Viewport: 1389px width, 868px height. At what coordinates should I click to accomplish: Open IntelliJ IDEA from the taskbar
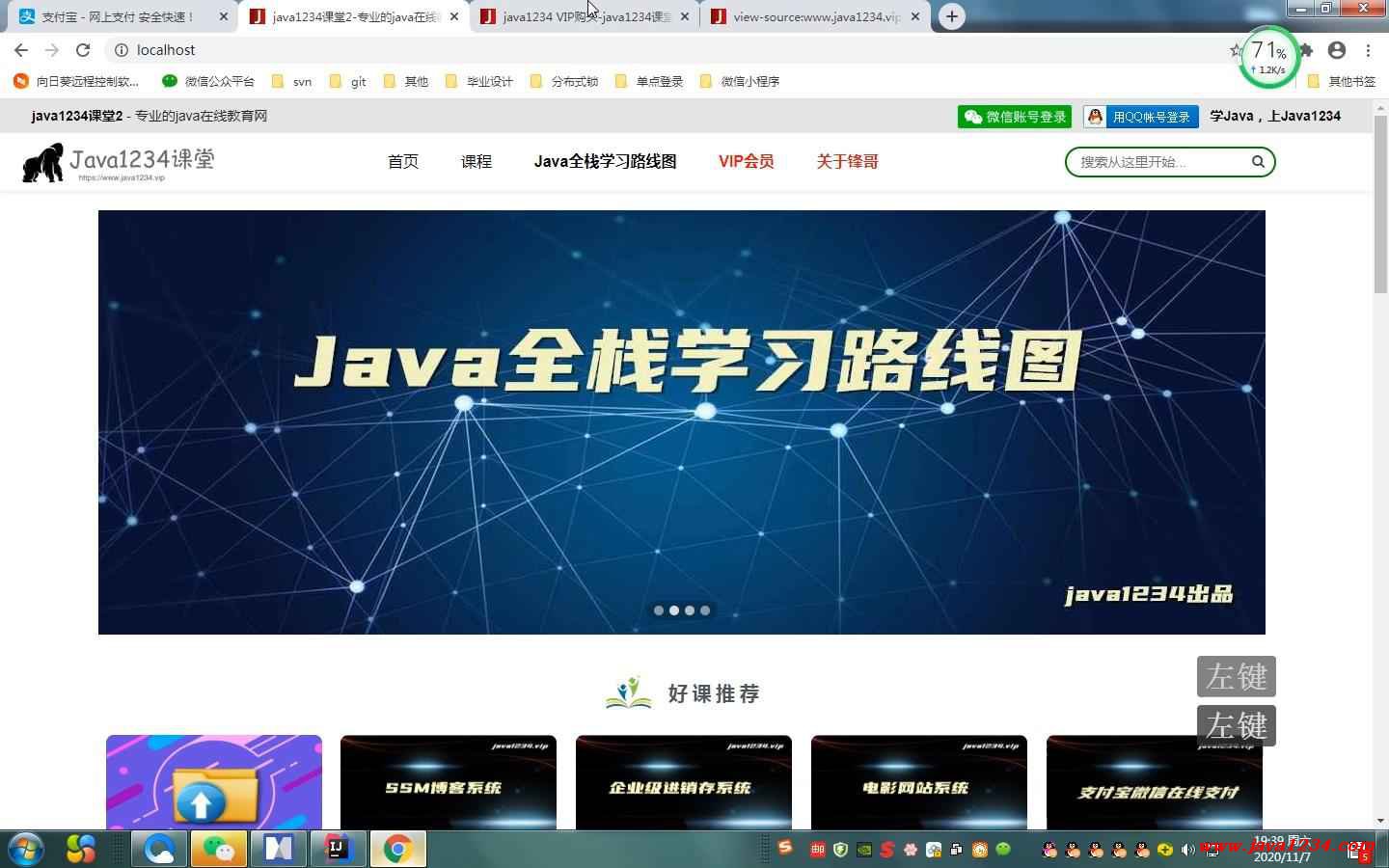(338, 849)
